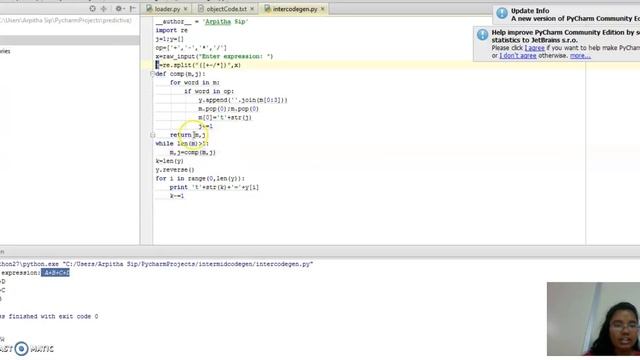Hide the Project tool window

click(x=132, y=9)
